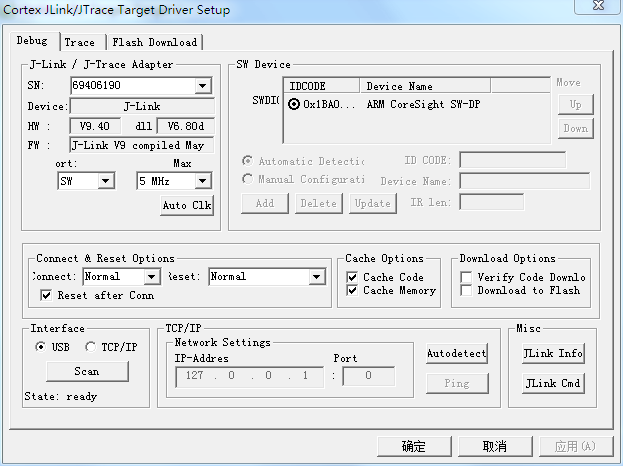
Task: Click the Auto Clk button
Action: 187,205
